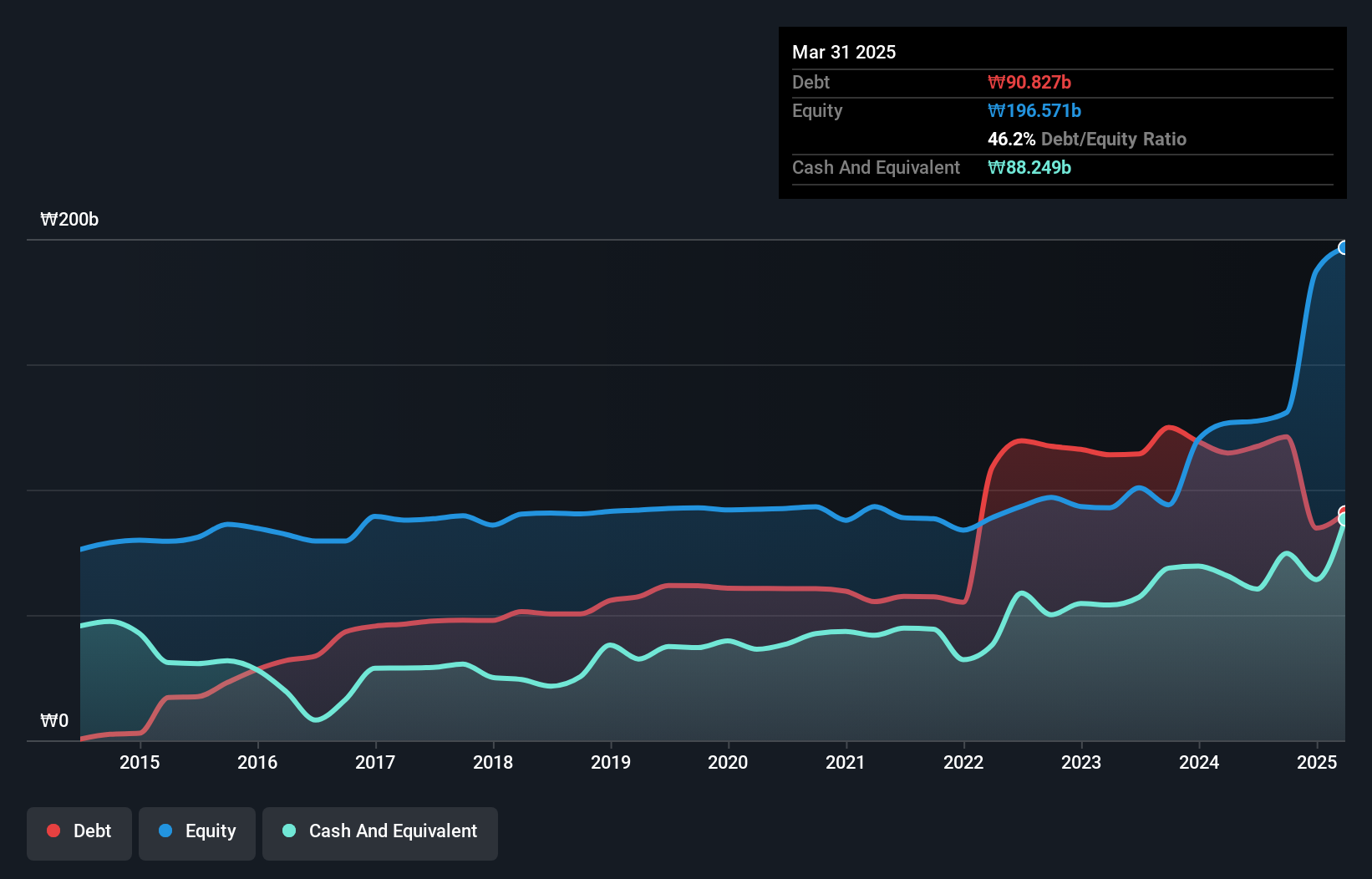Click the Equity row label in tooltip

click(x=817, y=111)
